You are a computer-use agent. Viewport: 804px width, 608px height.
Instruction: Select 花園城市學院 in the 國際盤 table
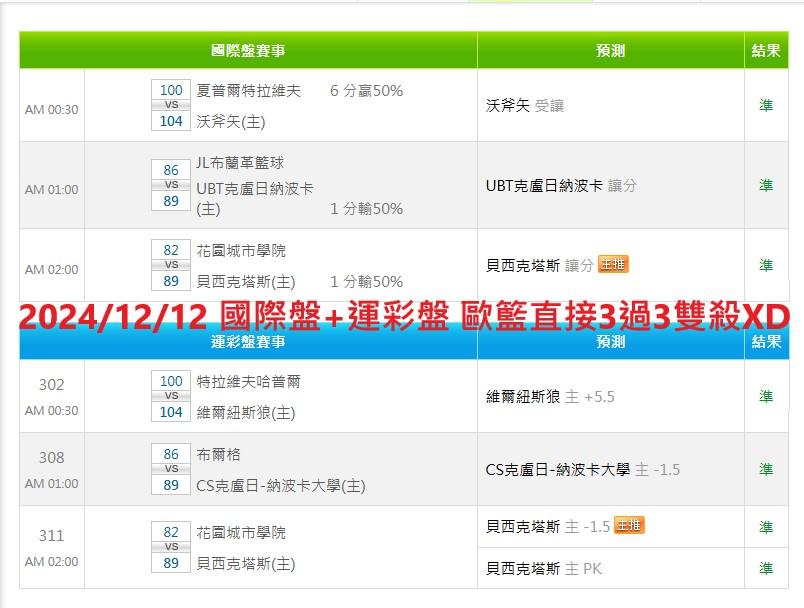point(241,251)
